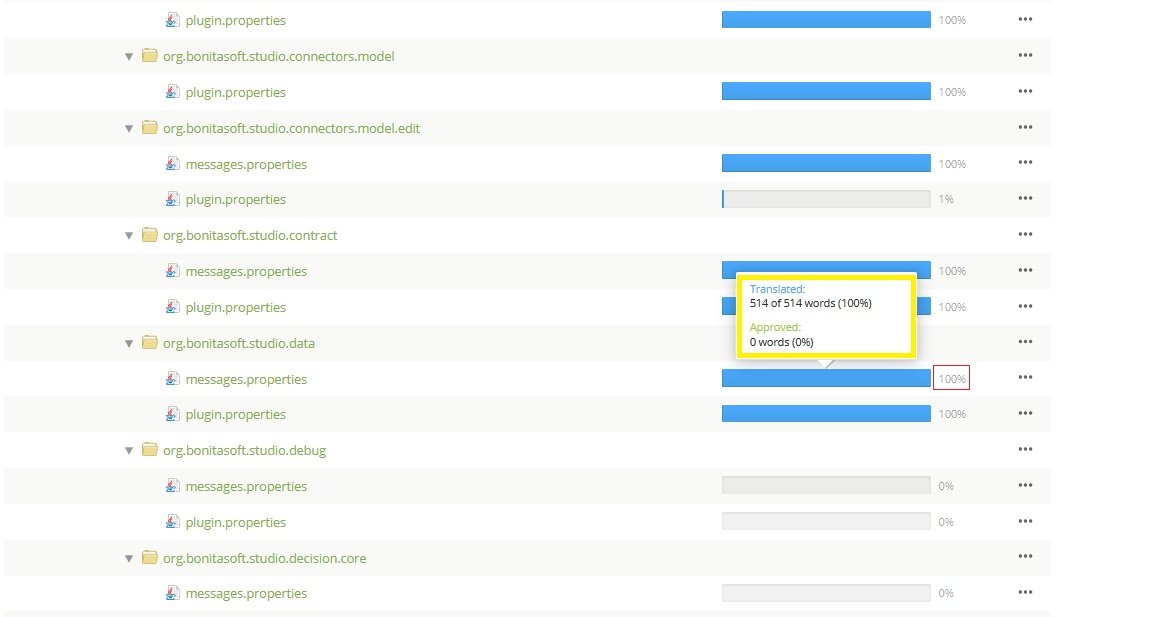Open org.bonitasoft.studio.connectors.model.edit folder name
The width and height of the screenshot is (1149, 617).
(292, 128)
